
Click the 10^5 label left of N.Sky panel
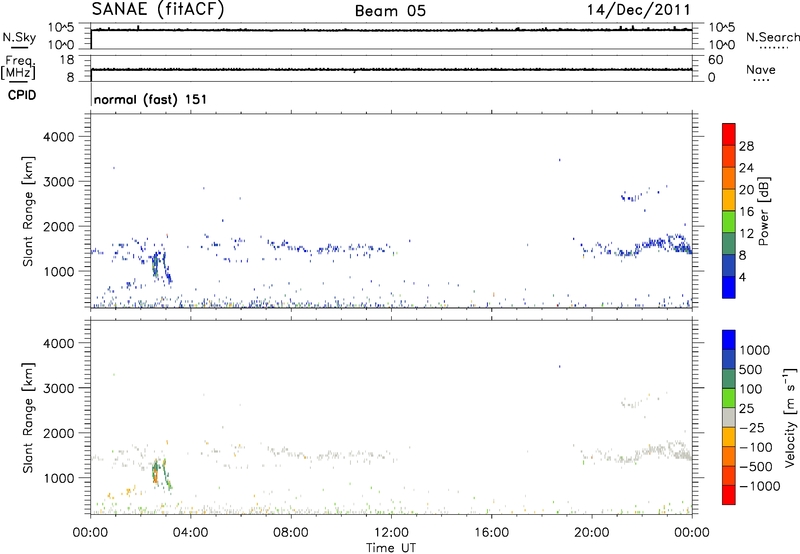pyautogui.click(x=61, y=28)
